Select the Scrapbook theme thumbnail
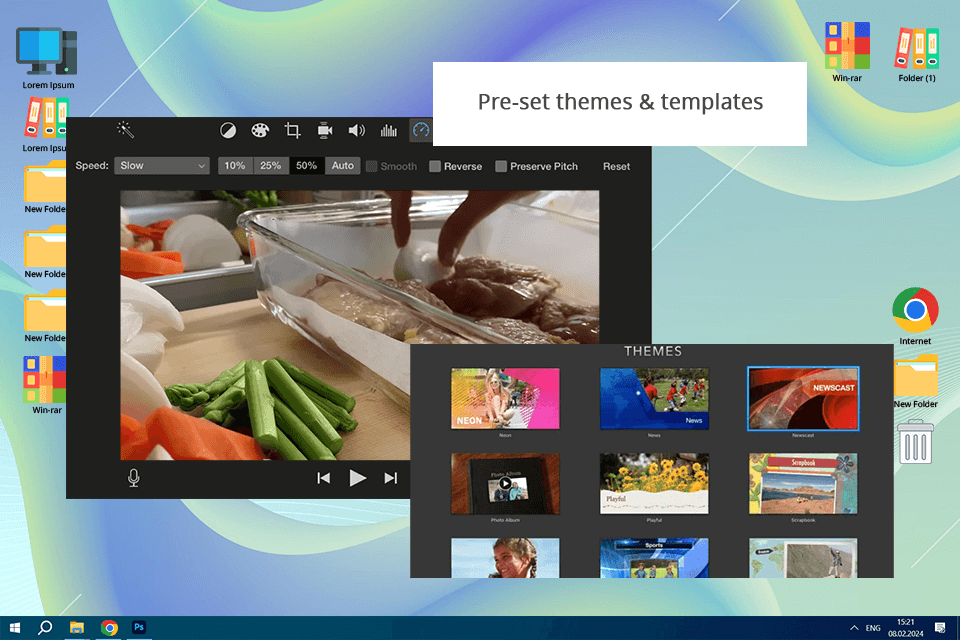This screenshot has height=640, width=960. click(x=803, y=483)
